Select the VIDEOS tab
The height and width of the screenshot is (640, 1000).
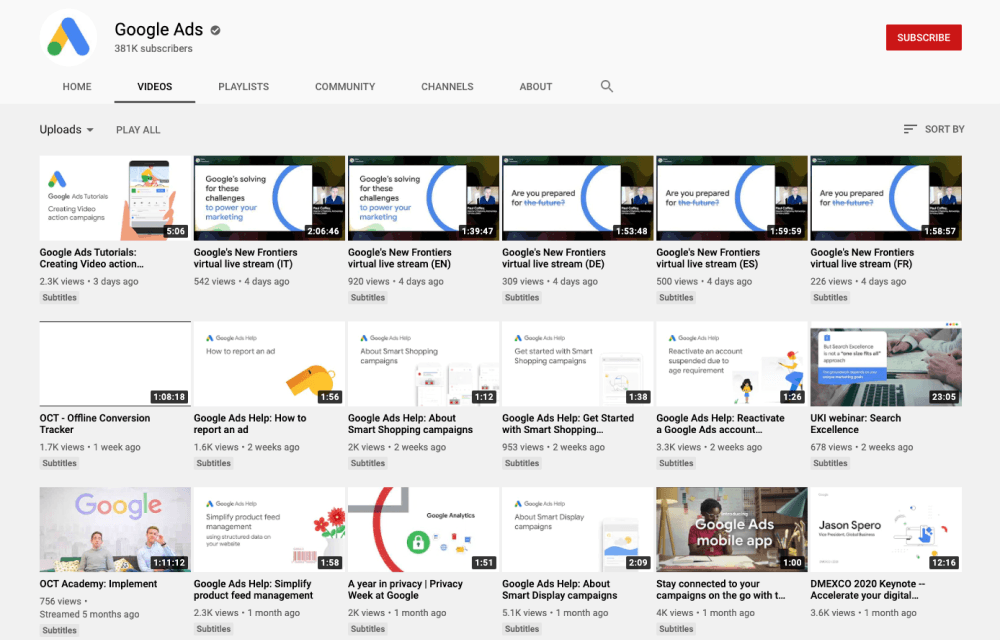click(154, 87)
